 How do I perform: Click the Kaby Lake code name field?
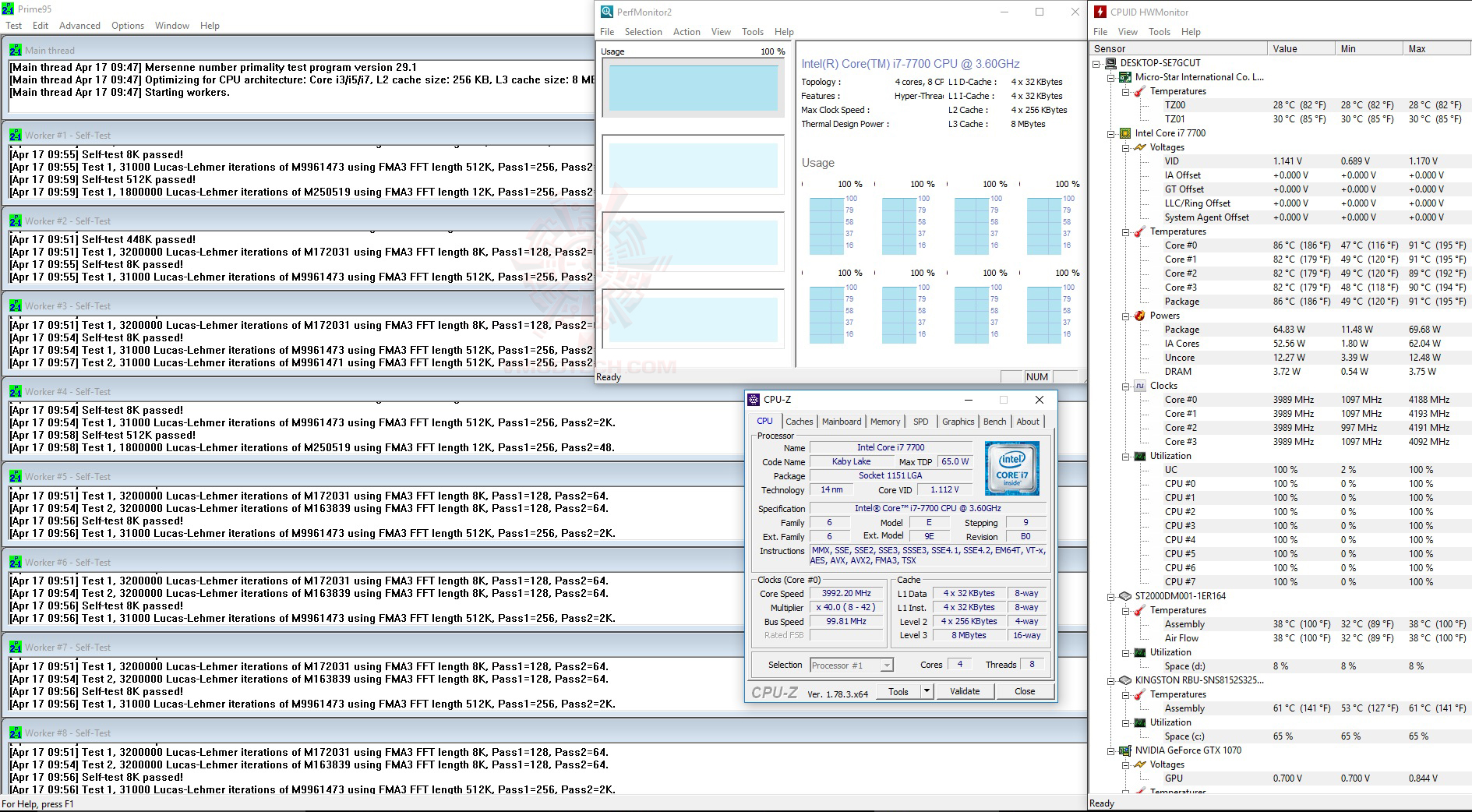[851, 461]
